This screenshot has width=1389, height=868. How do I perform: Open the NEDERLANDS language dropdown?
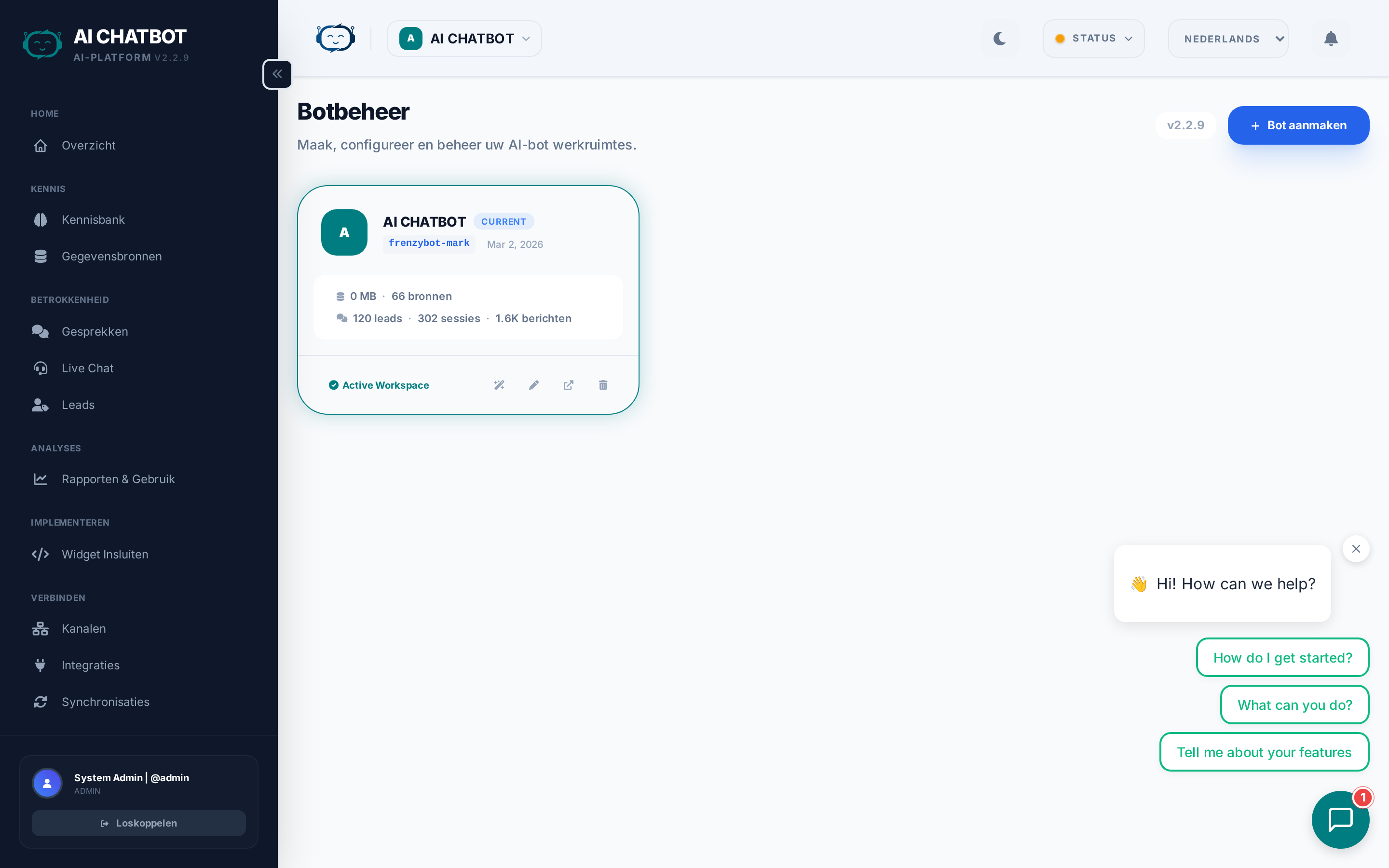pyautogui.click(x=1228, y=39)
